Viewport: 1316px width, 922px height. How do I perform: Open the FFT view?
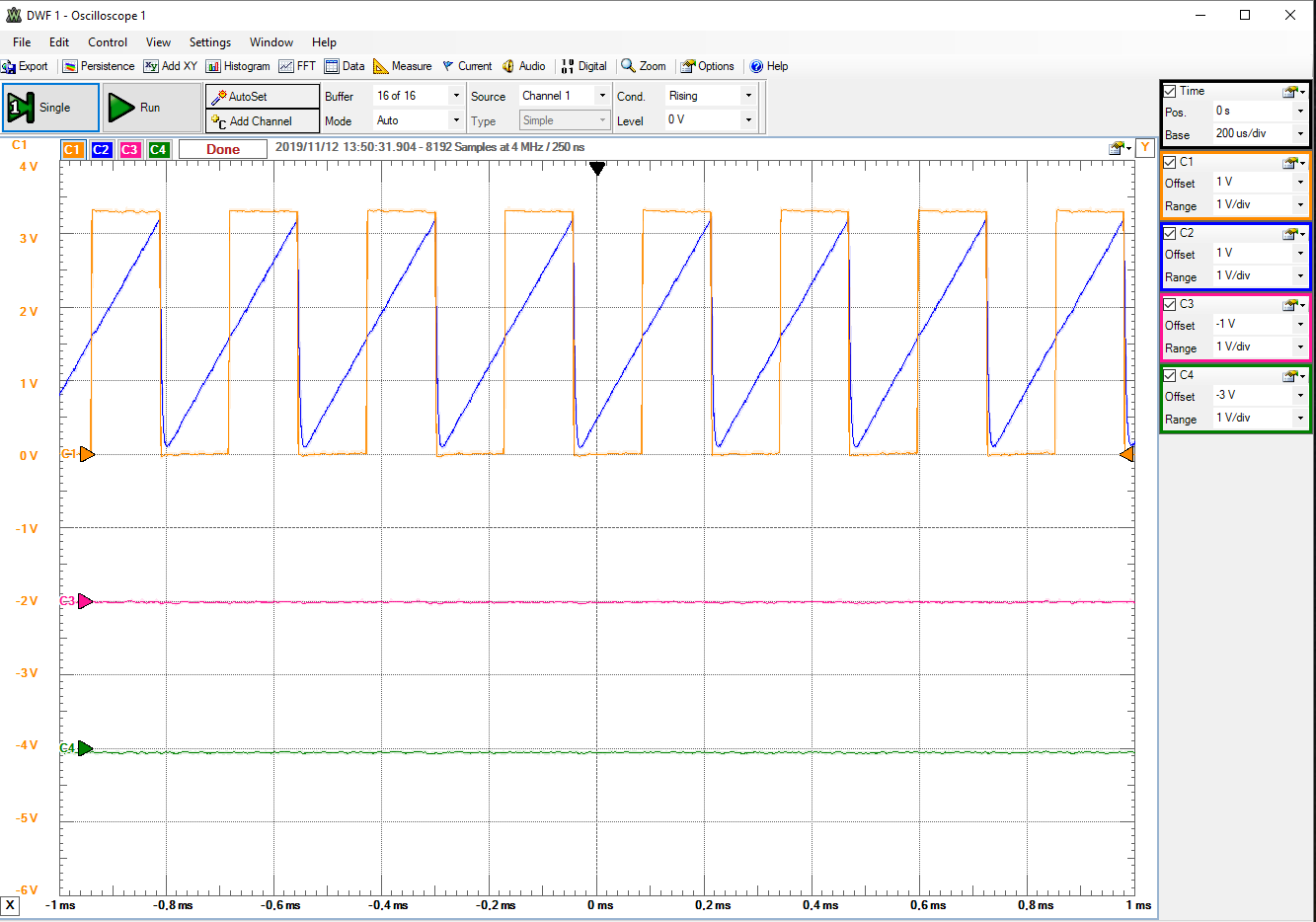297,66
